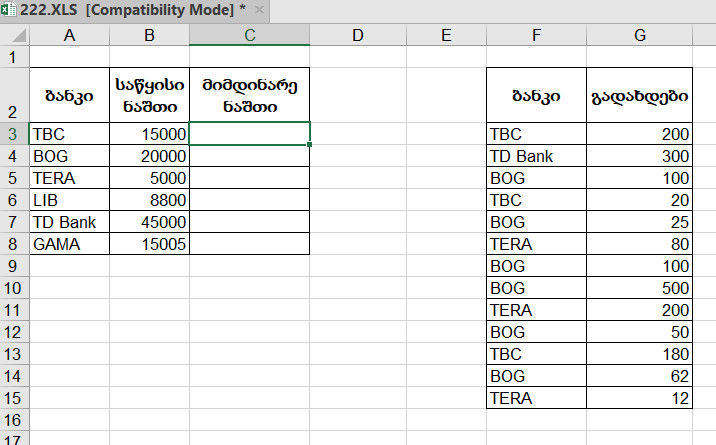Select cell A5 containing TERA
The height and width of the screenshot is (445, 716).
tap(69, 178)
